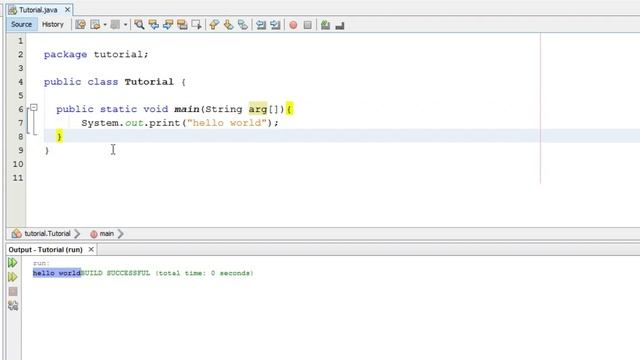Re-run the project in Output panel

coord(13,262)
